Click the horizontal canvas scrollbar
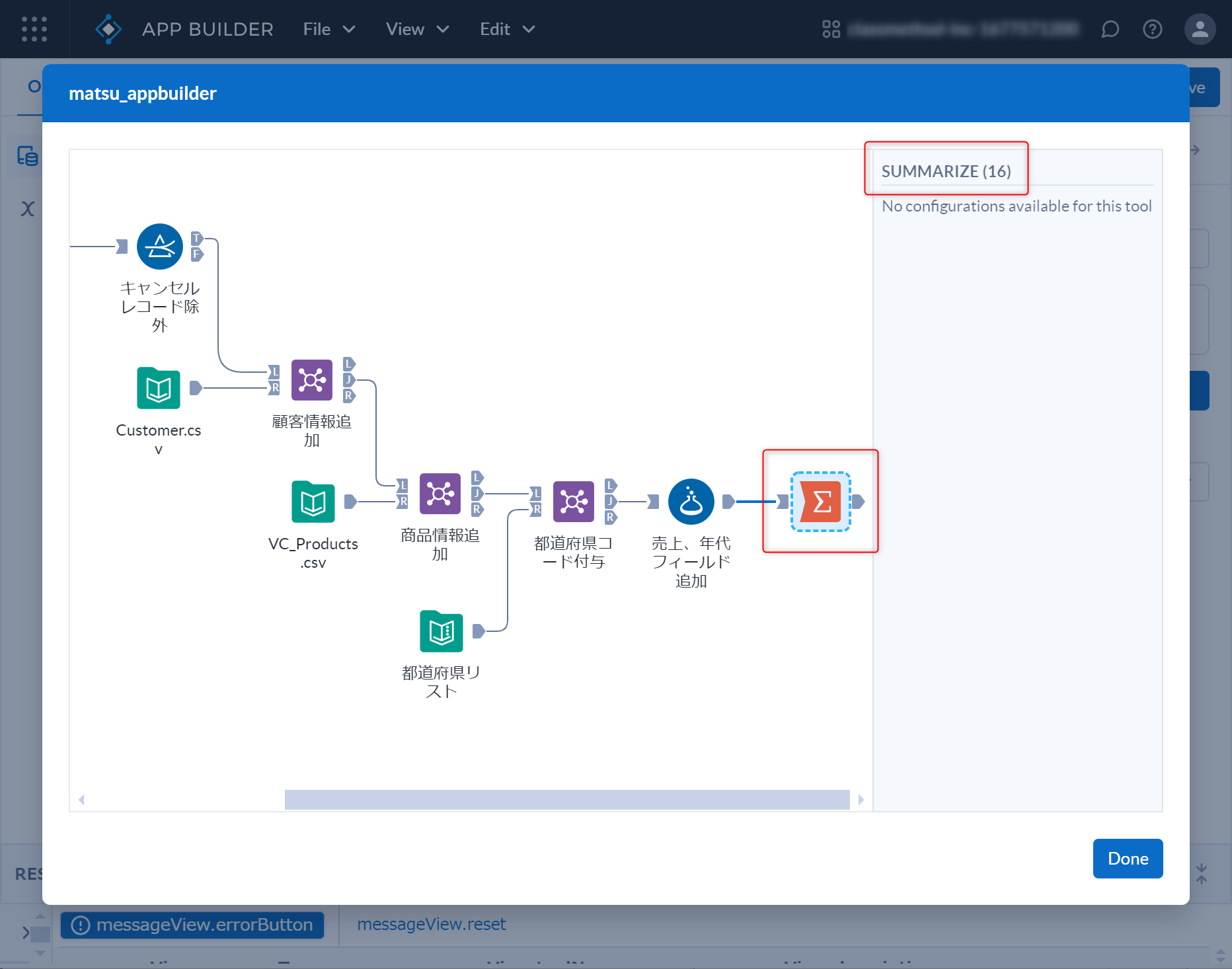 point(566,799)
